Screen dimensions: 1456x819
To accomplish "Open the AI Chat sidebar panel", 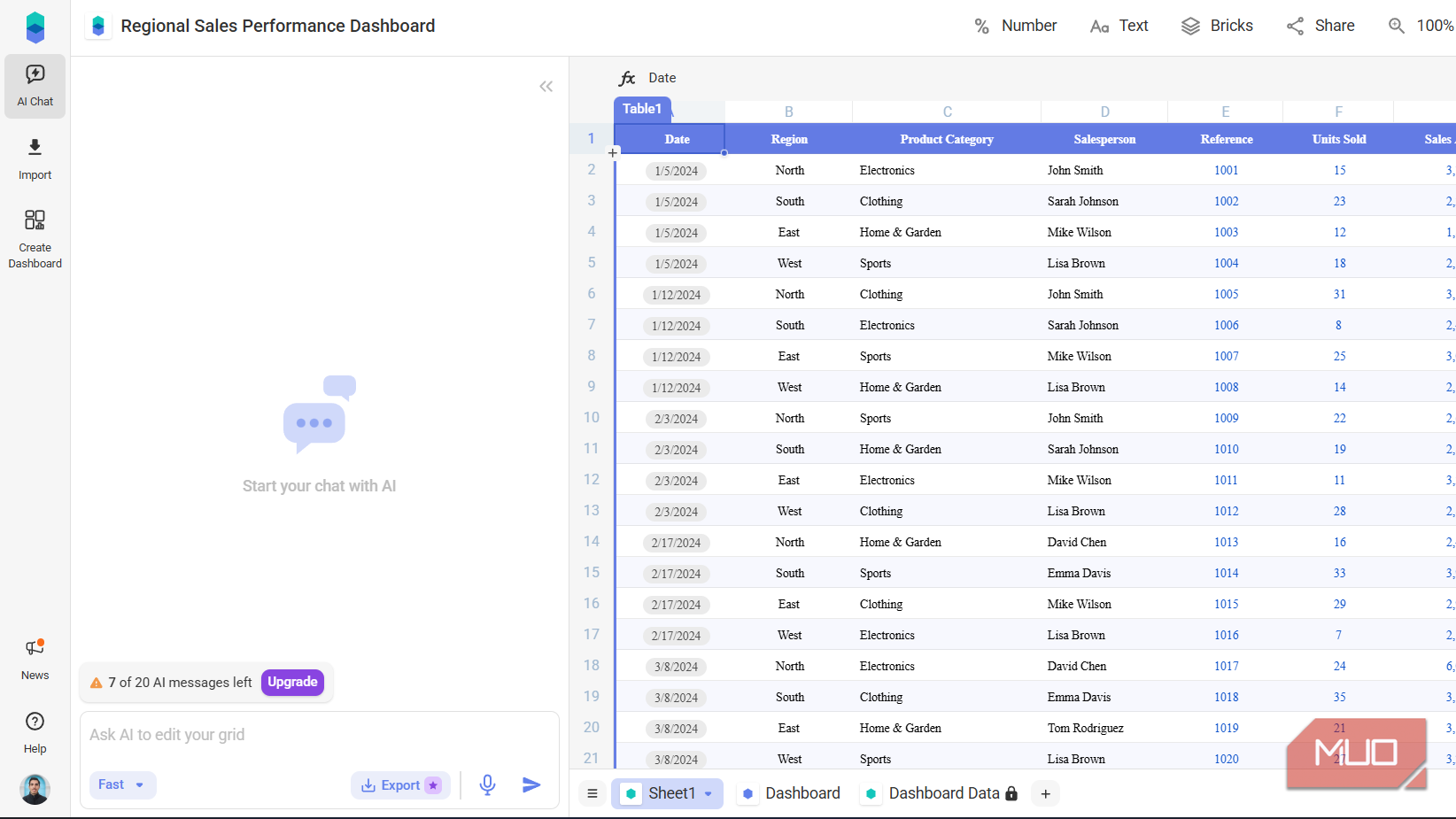I will [x=35, y=86].
